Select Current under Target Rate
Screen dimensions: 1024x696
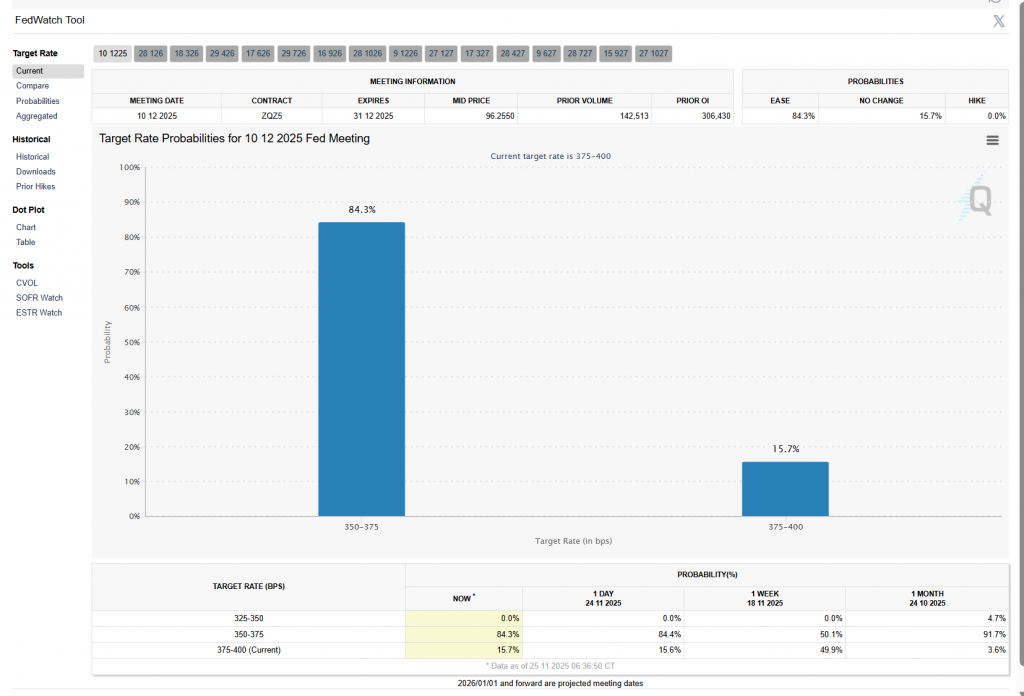click(29, 71)
